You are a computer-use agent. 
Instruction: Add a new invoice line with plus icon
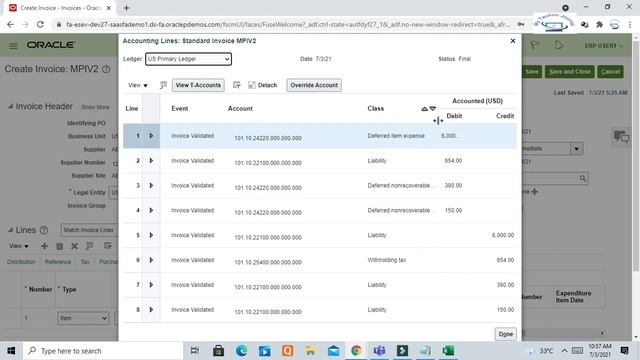tap(44, 246)
